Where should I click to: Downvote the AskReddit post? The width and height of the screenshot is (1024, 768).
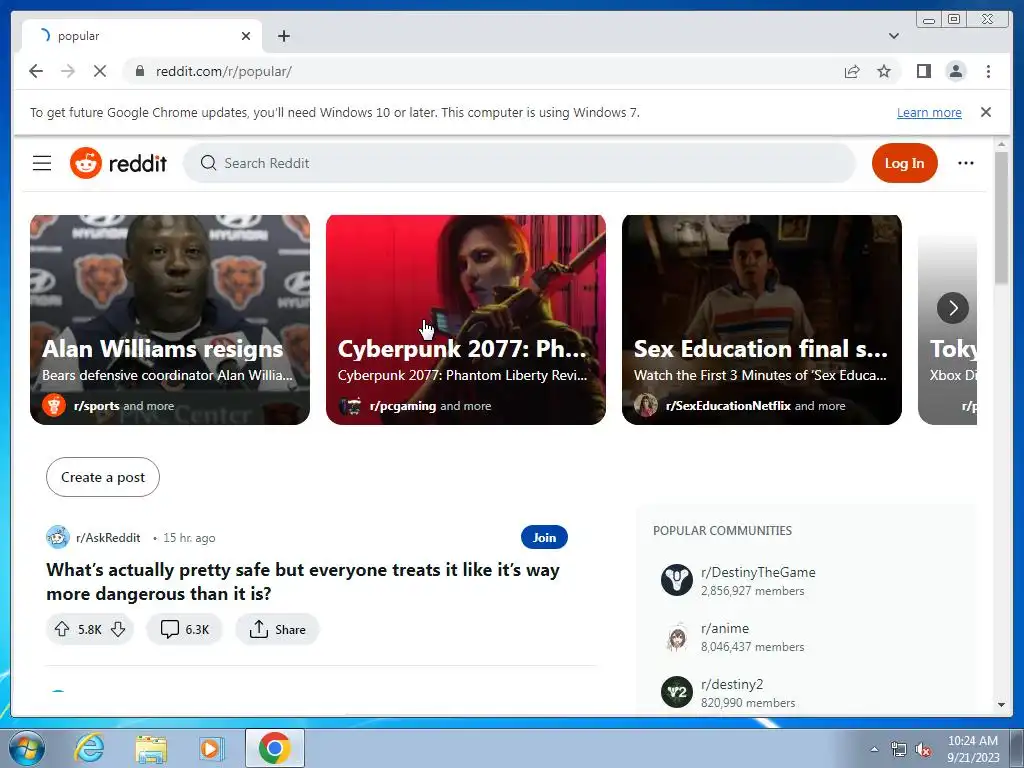coord(118,630)
